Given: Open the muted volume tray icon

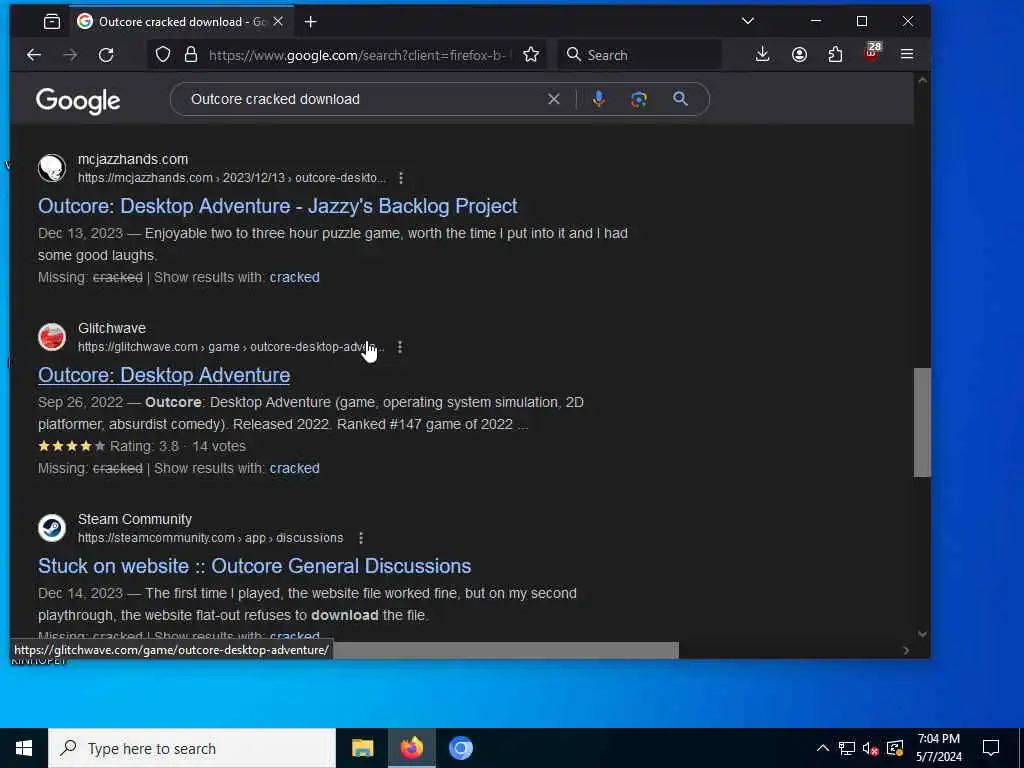Looking at the screenshot, I should pyautogui.click(x=871, y=748).
